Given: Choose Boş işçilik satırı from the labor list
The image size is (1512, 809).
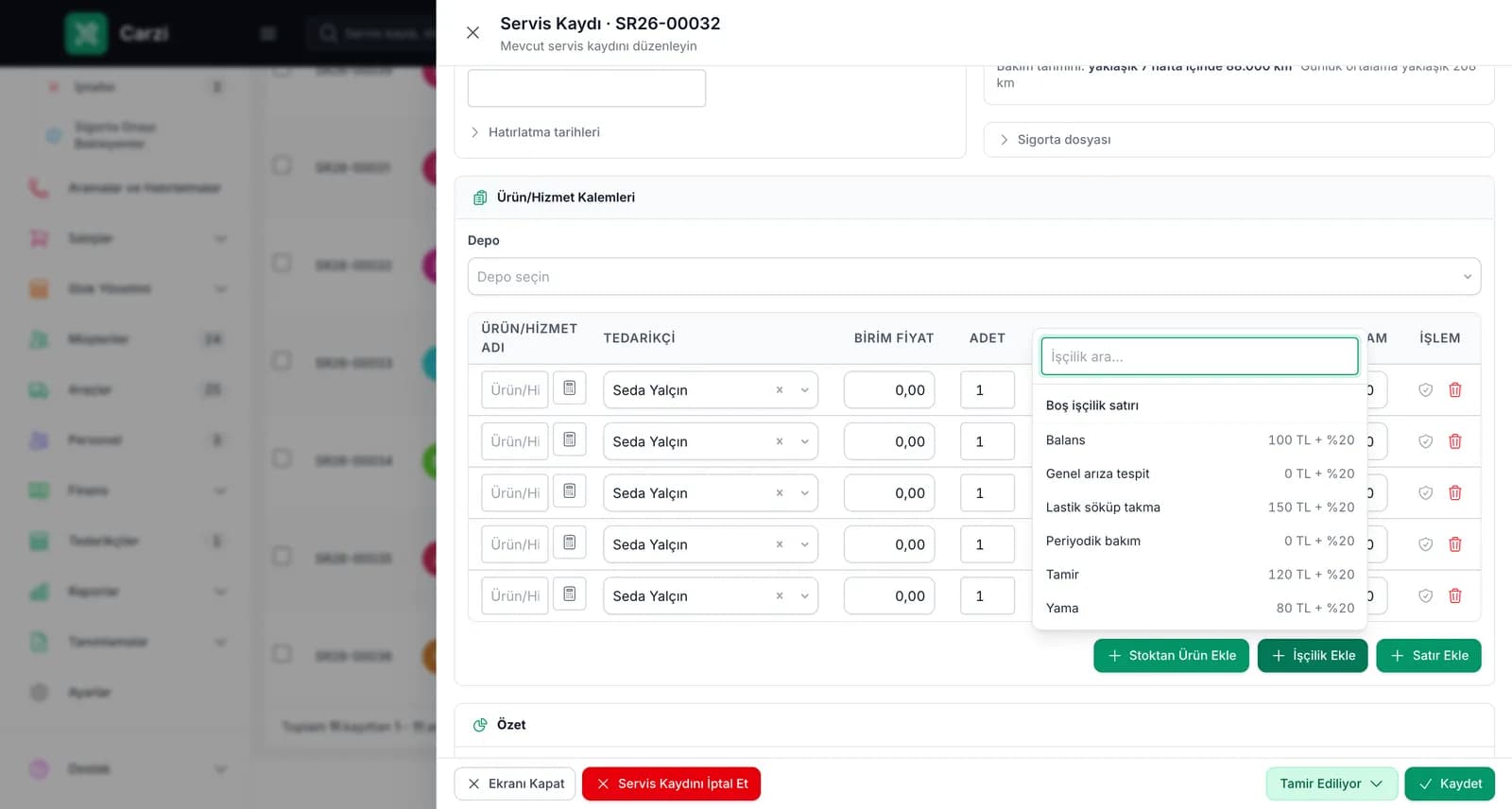Looking at the screenshot, I should (x=1199, y=405).
